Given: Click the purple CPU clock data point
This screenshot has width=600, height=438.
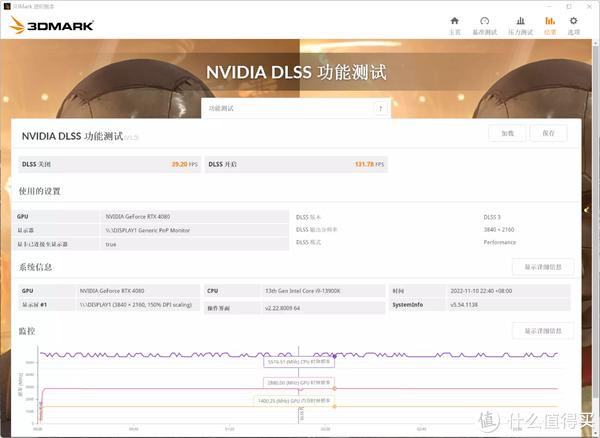Looking at the screenshot, I should point(334,356).
